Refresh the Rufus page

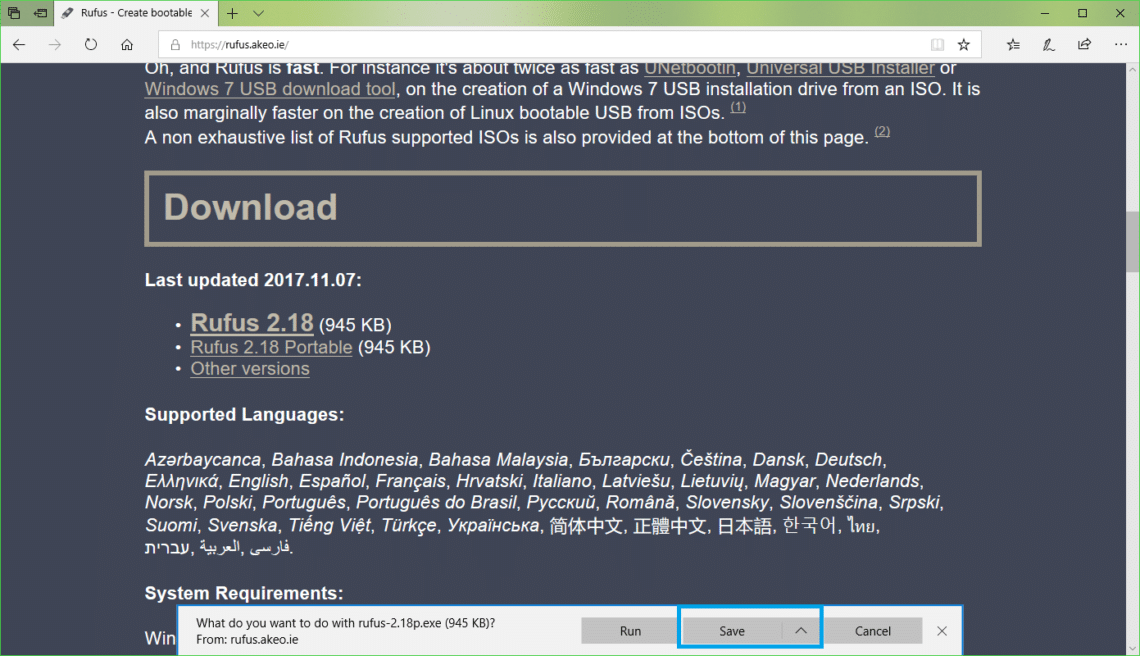point(91,45)
